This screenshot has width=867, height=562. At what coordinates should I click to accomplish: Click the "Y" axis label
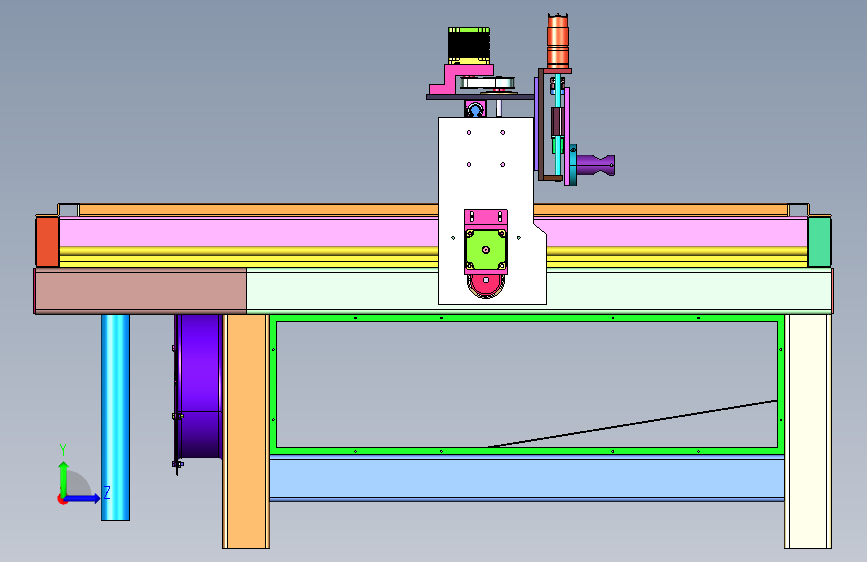pos(63,449)
